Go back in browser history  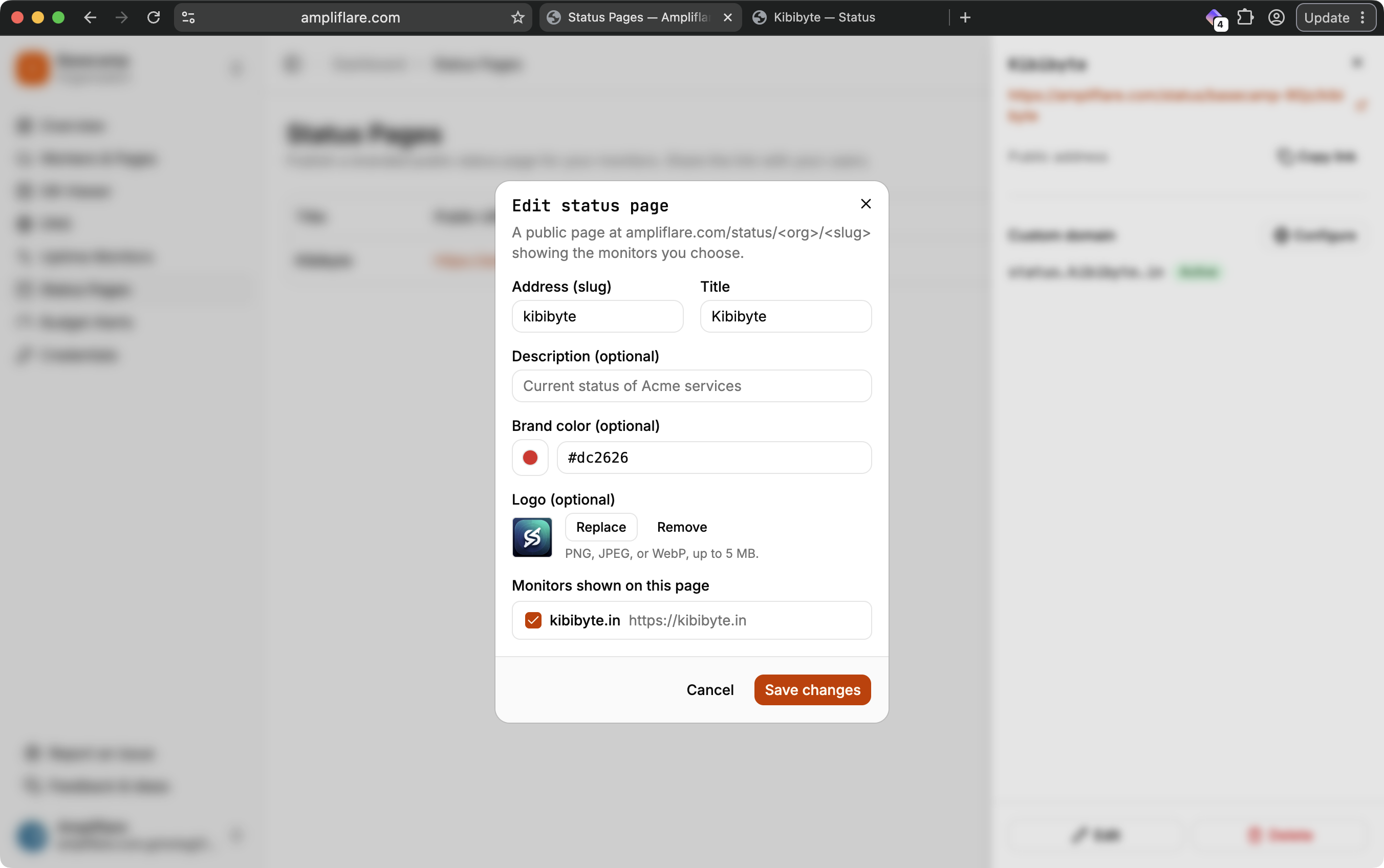[90, 17]
